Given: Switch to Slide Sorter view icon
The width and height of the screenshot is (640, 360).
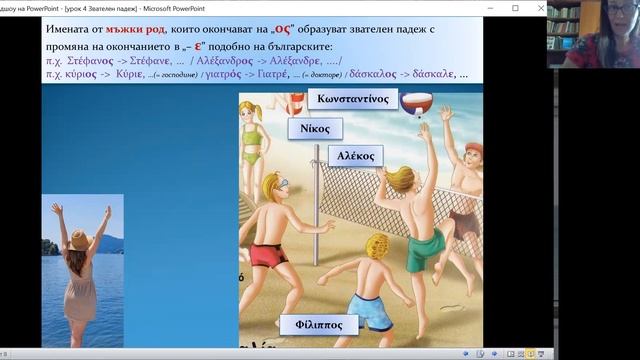Looking at the screenshot, I should [x=521, y=354].
